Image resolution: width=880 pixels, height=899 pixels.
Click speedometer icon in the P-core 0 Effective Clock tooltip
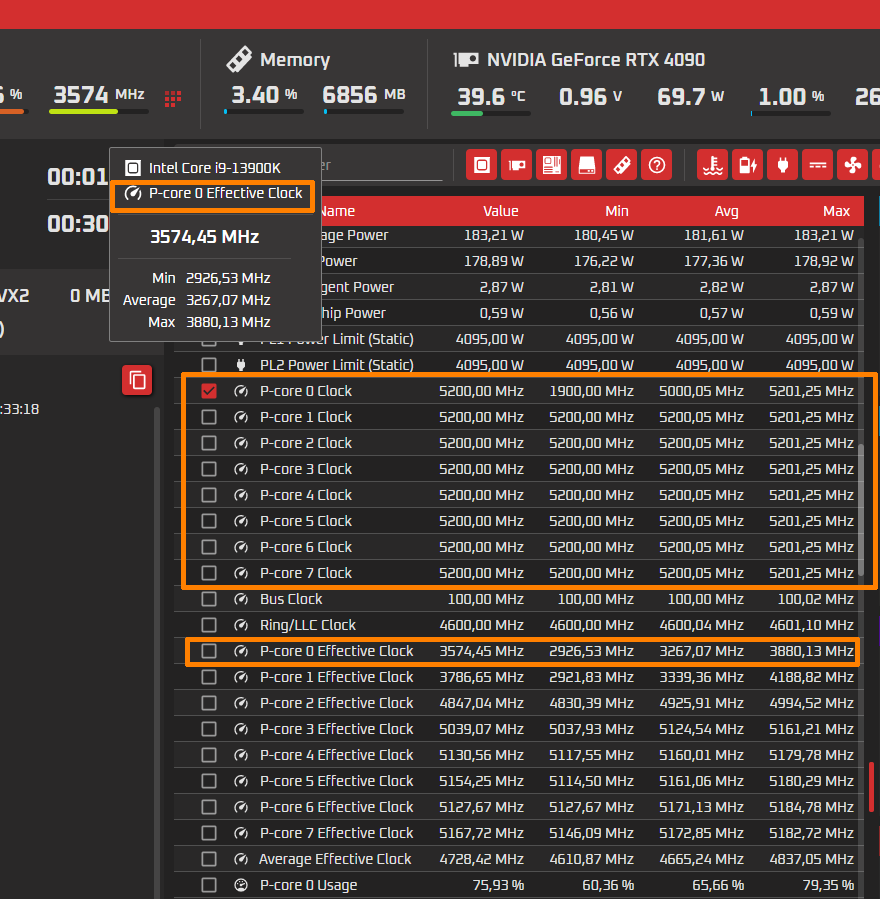[133, 193]
